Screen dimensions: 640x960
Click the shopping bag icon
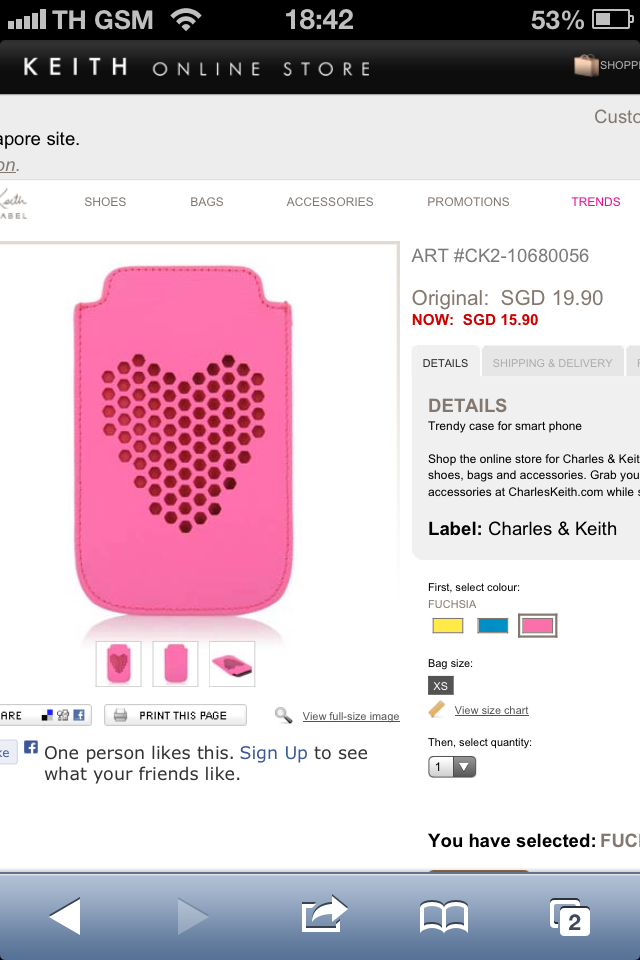(586, 66)
